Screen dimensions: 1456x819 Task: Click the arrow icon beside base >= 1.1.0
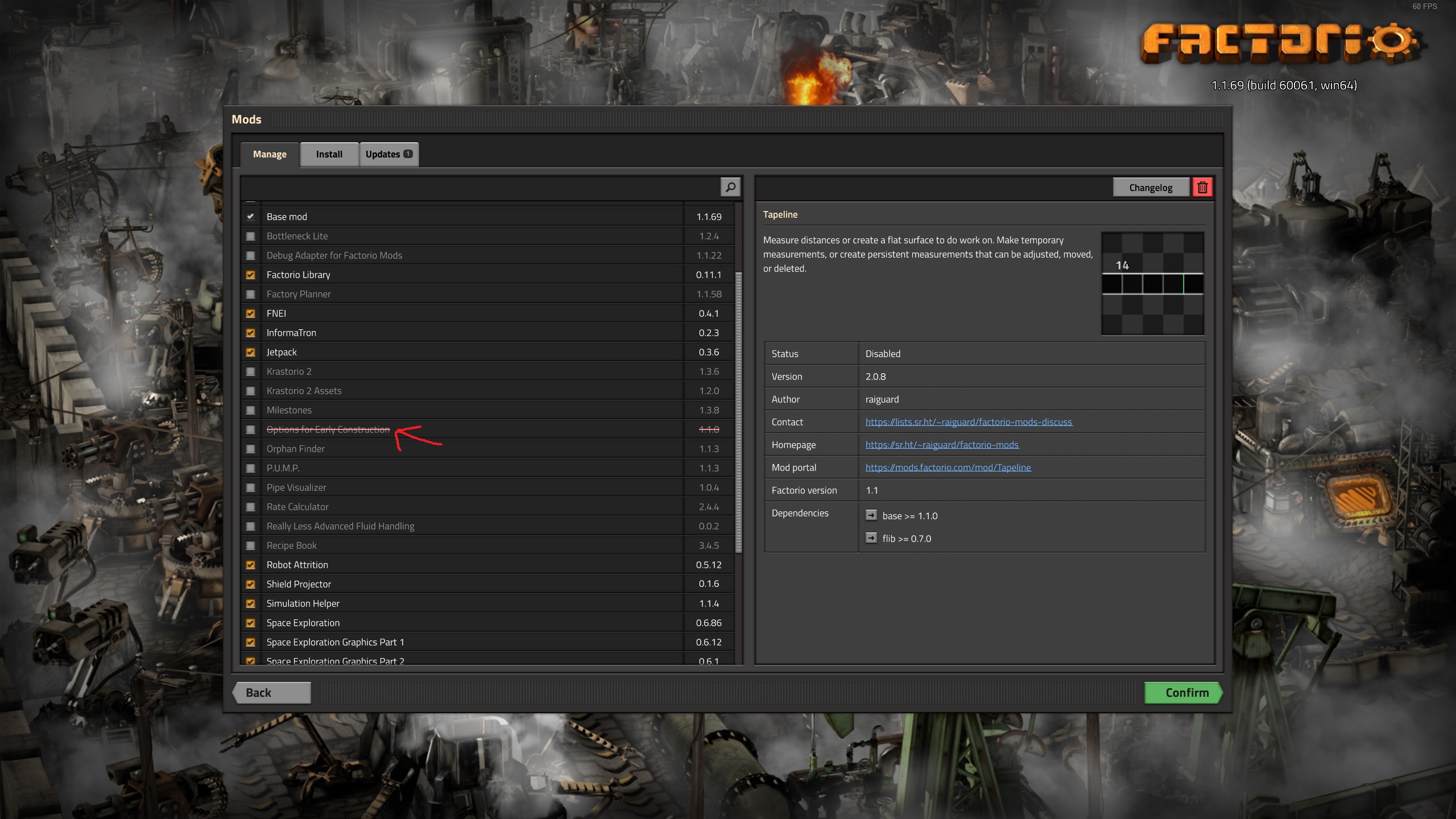tap(871, 515)
